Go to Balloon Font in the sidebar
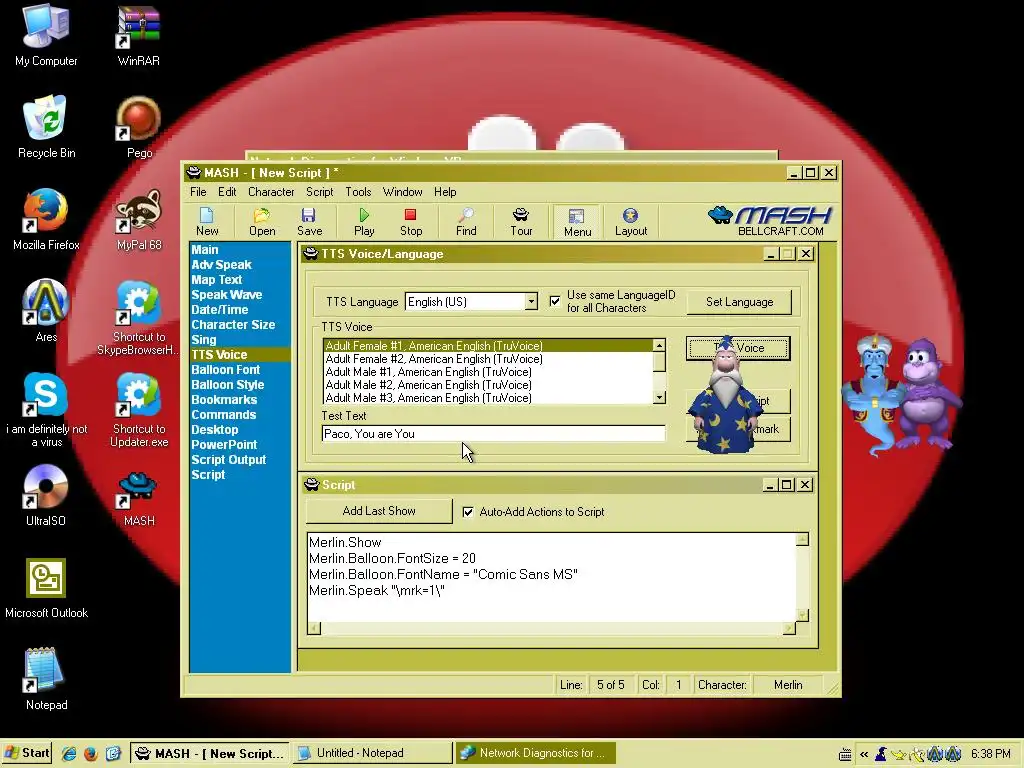1024x768 pixels. point(225,370)
